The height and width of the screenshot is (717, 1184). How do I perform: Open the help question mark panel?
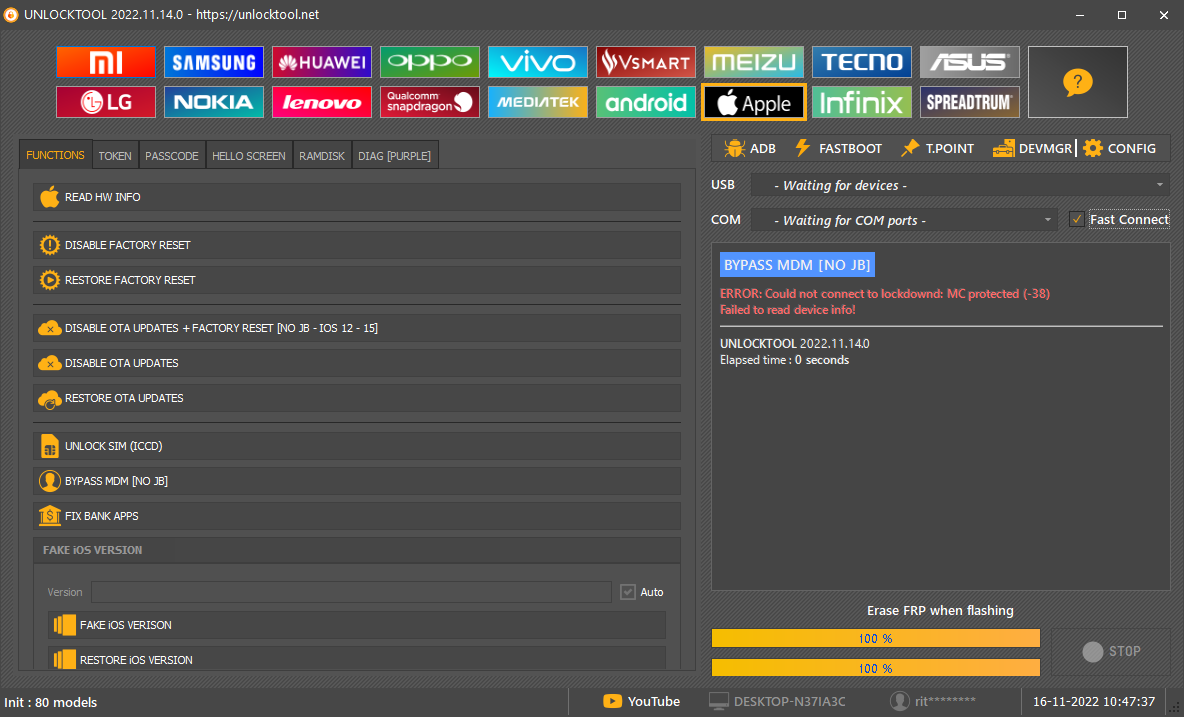pos(1078,82)
